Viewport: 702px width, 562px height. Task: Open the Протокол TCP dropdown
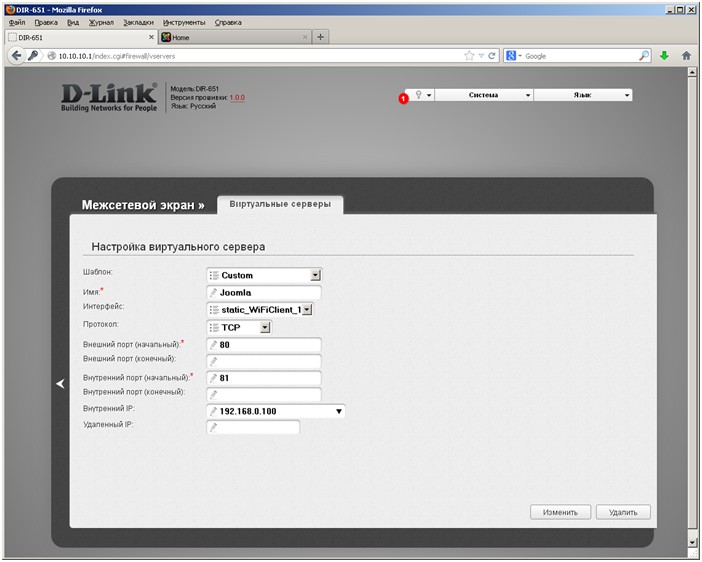(239, 328)
